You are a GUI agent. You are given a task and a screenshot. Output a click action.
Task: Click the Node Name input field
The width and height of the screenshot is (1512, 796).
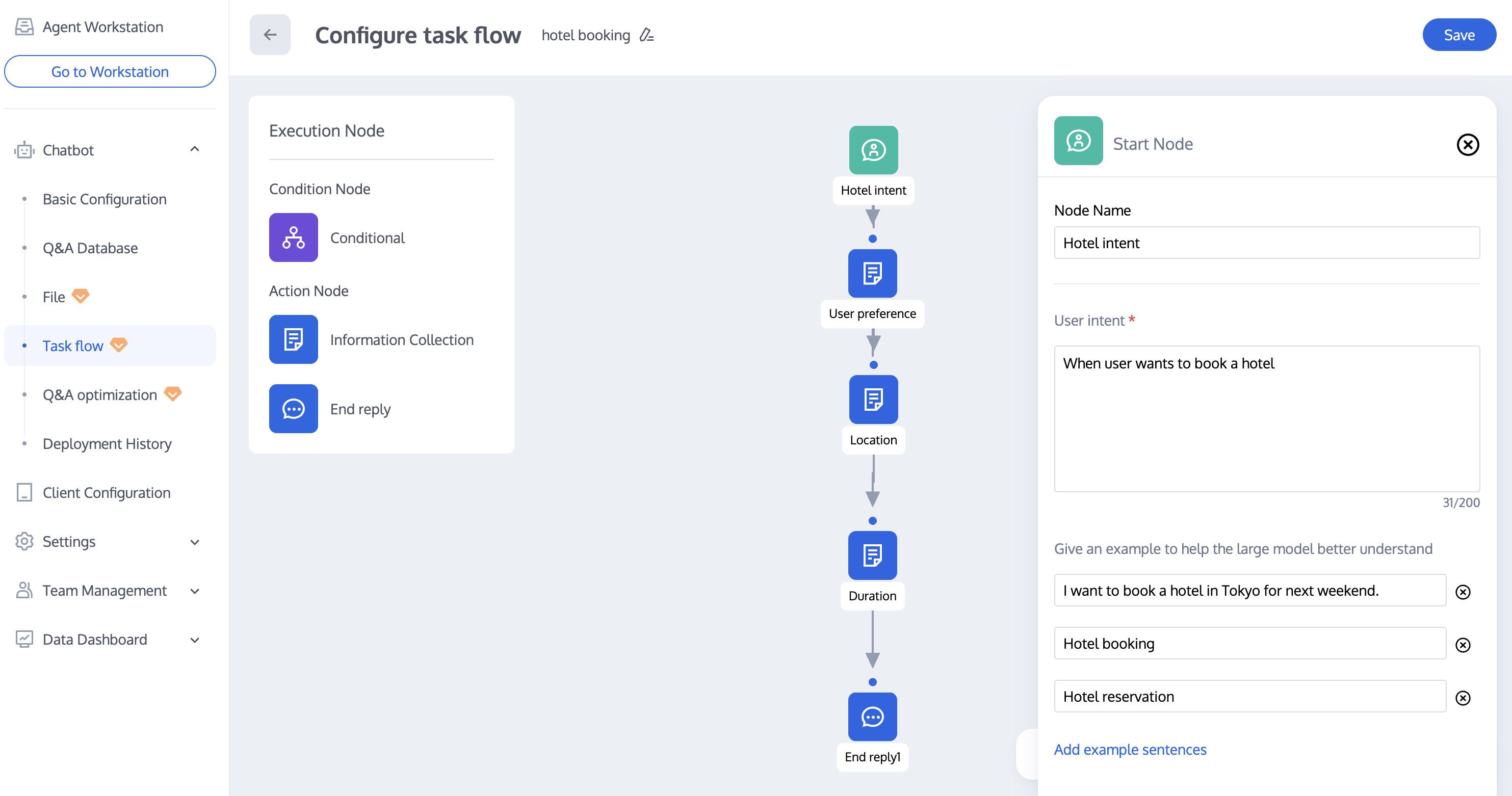point(1266,243)
